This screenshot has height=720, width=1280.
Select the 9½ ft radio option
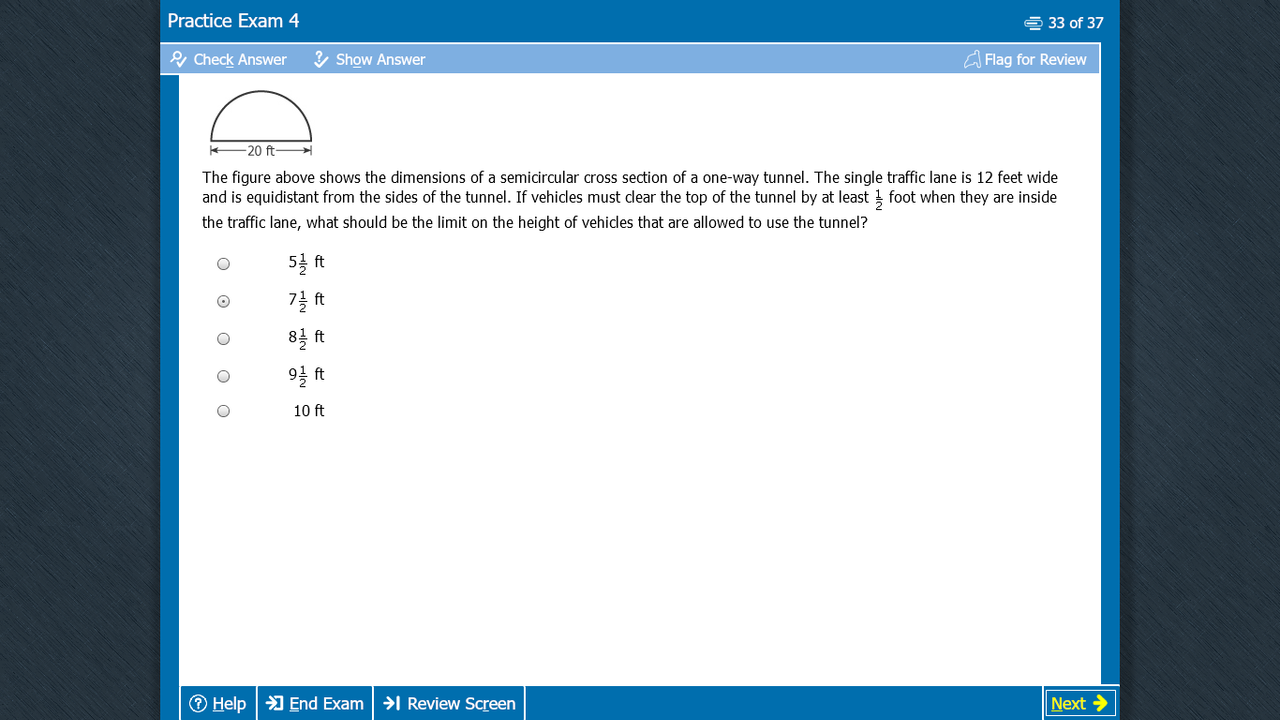point(223,376)
